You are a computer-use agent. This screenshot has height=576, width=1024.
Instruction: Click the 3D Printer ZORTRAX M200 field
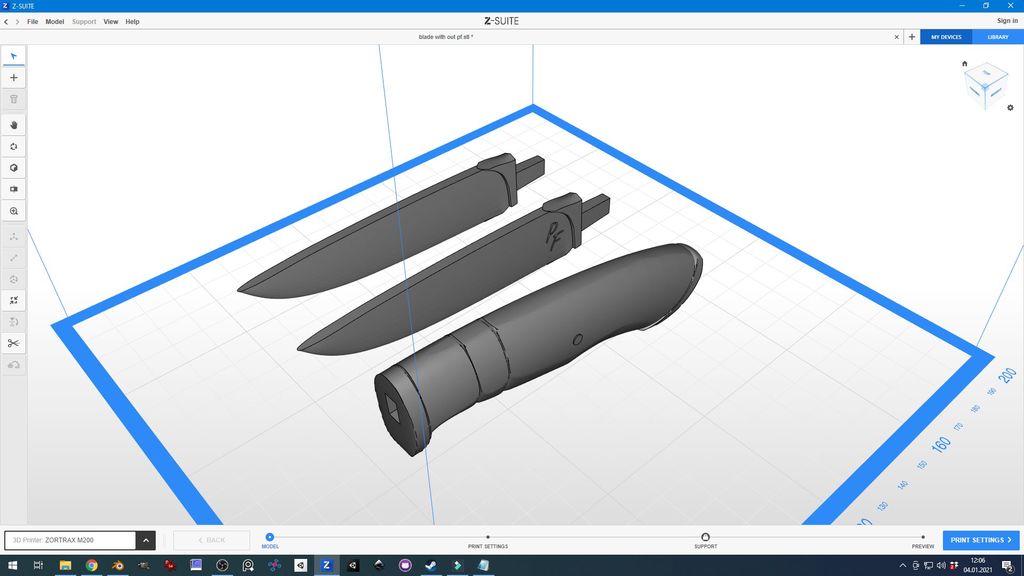71,540
